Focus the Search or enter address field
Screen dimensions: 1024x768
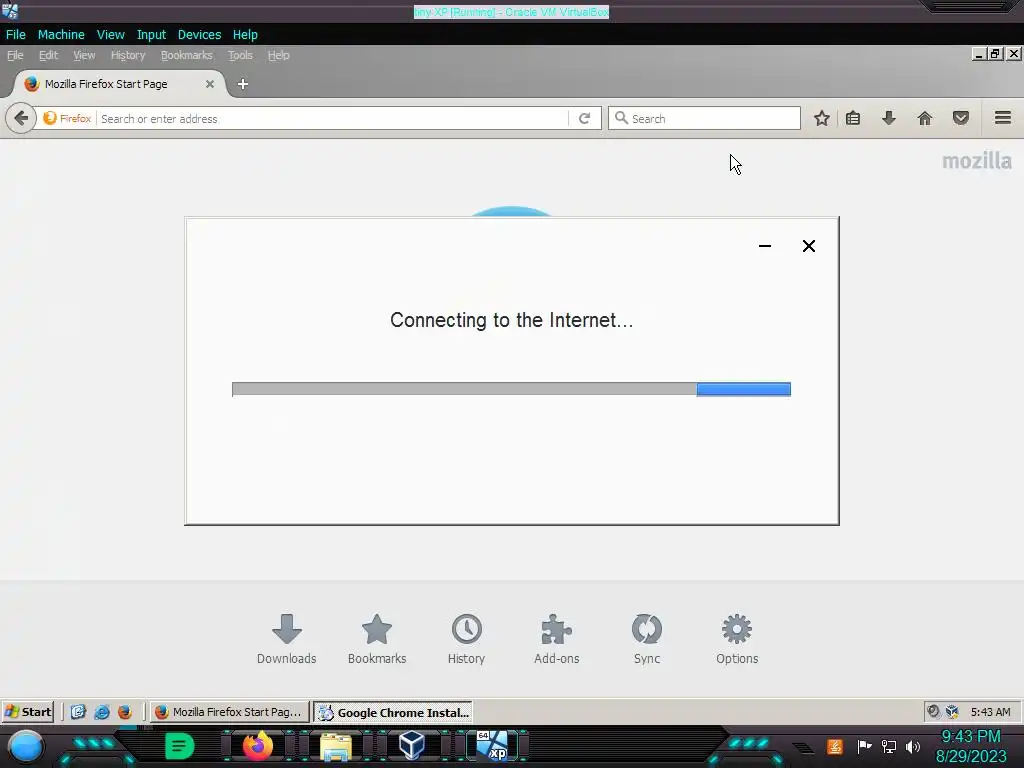[x=333, y=118]
